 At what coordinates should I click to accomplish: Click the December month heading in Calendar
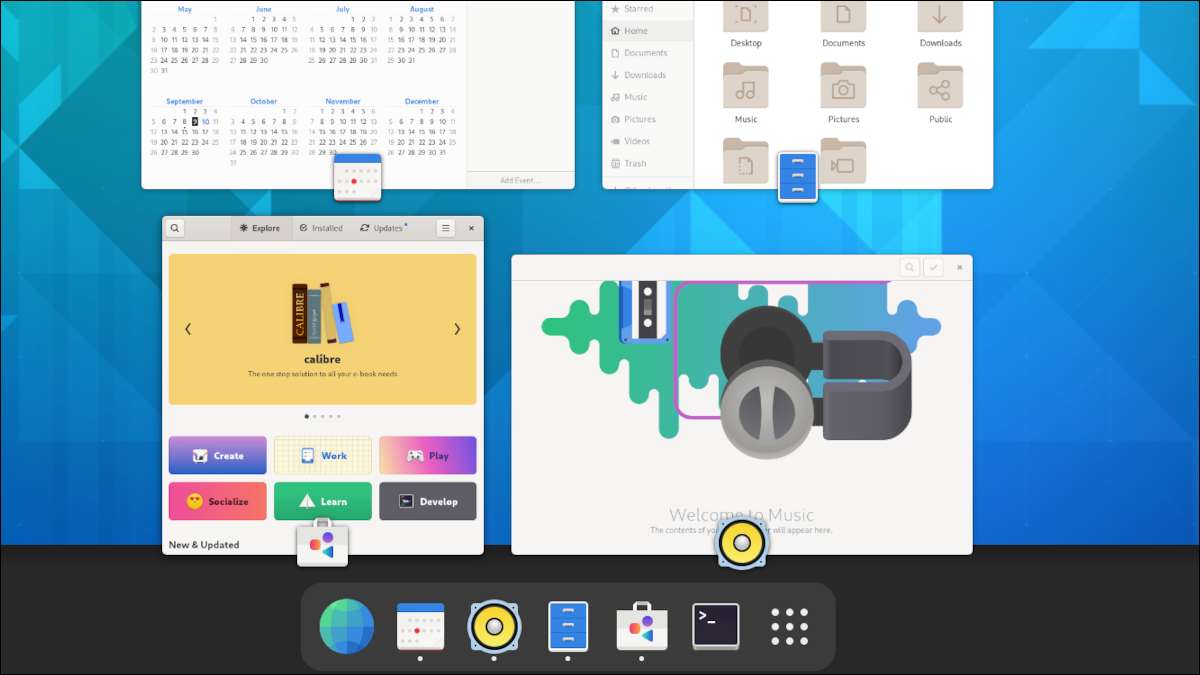point(422,101)
